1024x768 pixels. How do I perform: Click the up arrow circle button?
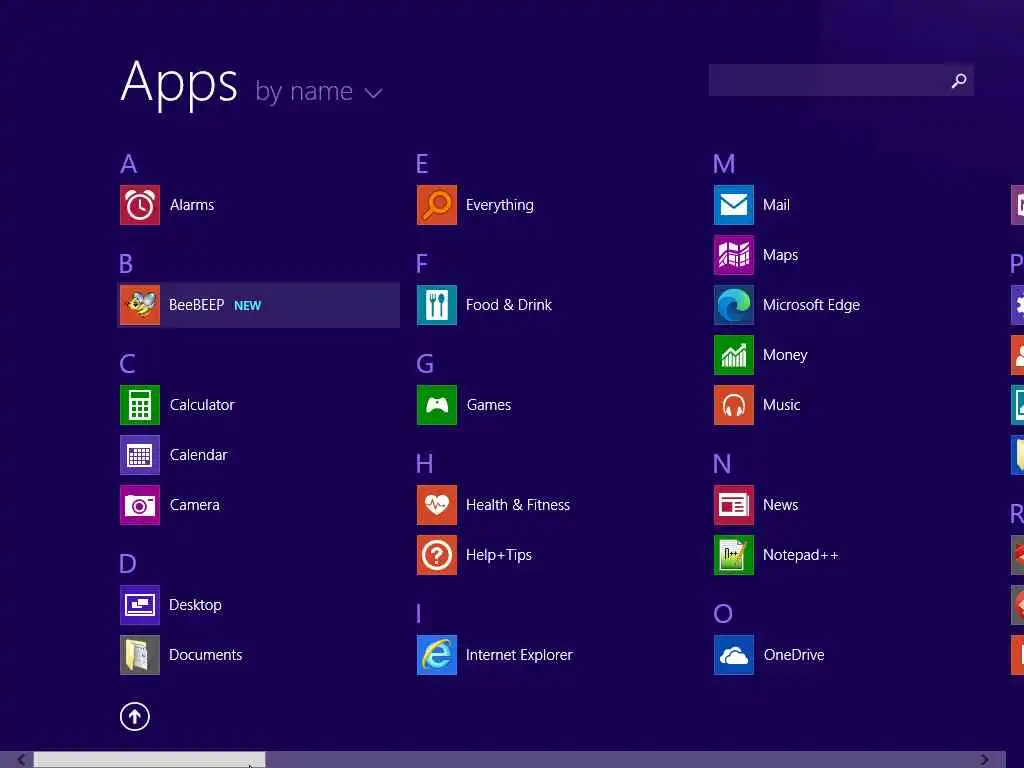click(135, 716)
